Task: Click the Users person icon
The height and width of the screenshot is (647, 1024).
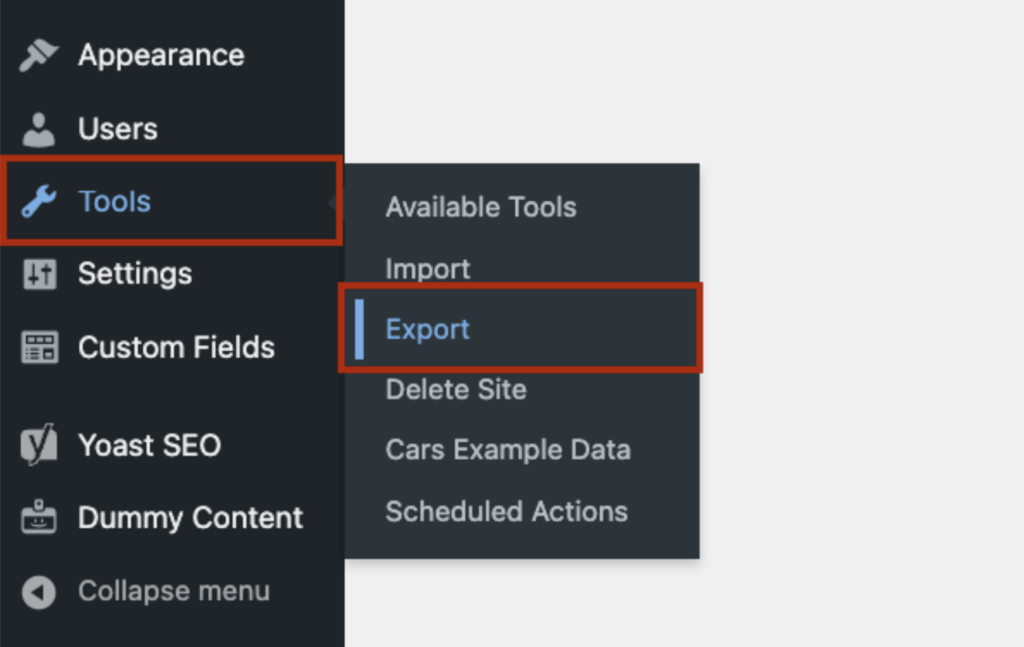Action: pyautogui.click(x=38, y=128)
